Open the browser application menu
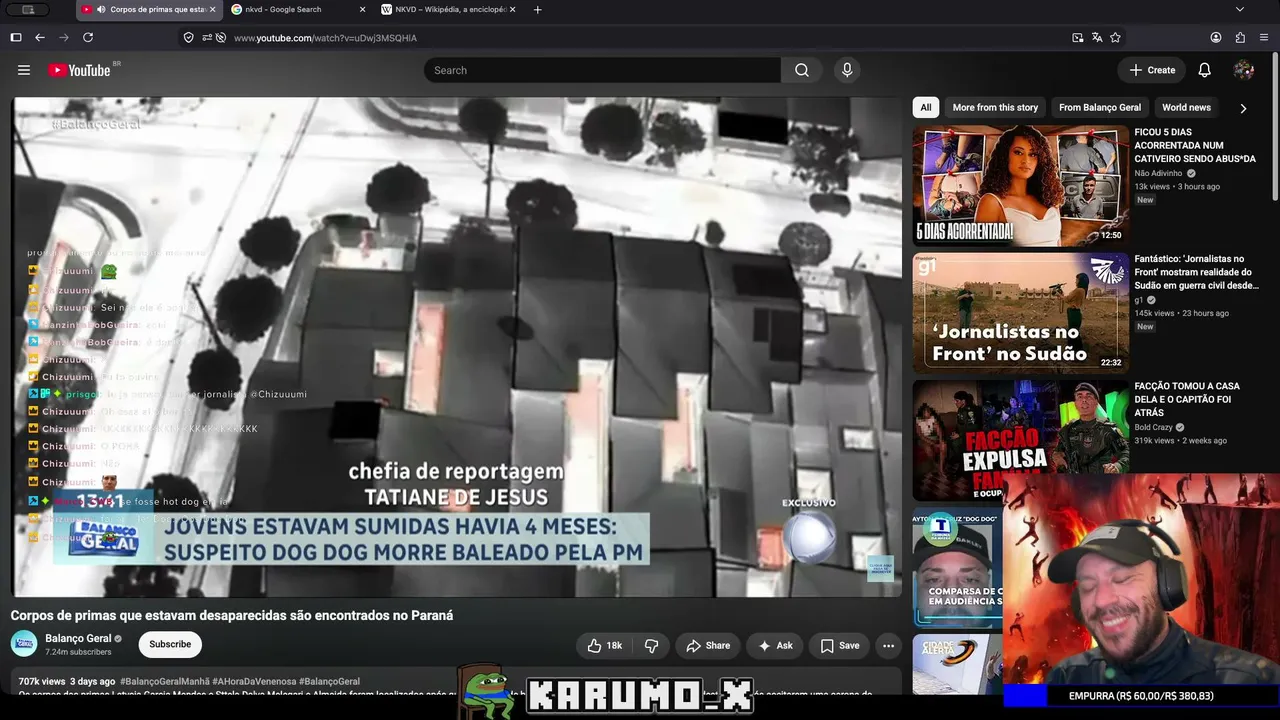Viewport: 1280px width, 720px height. [x=1264, y=37]
